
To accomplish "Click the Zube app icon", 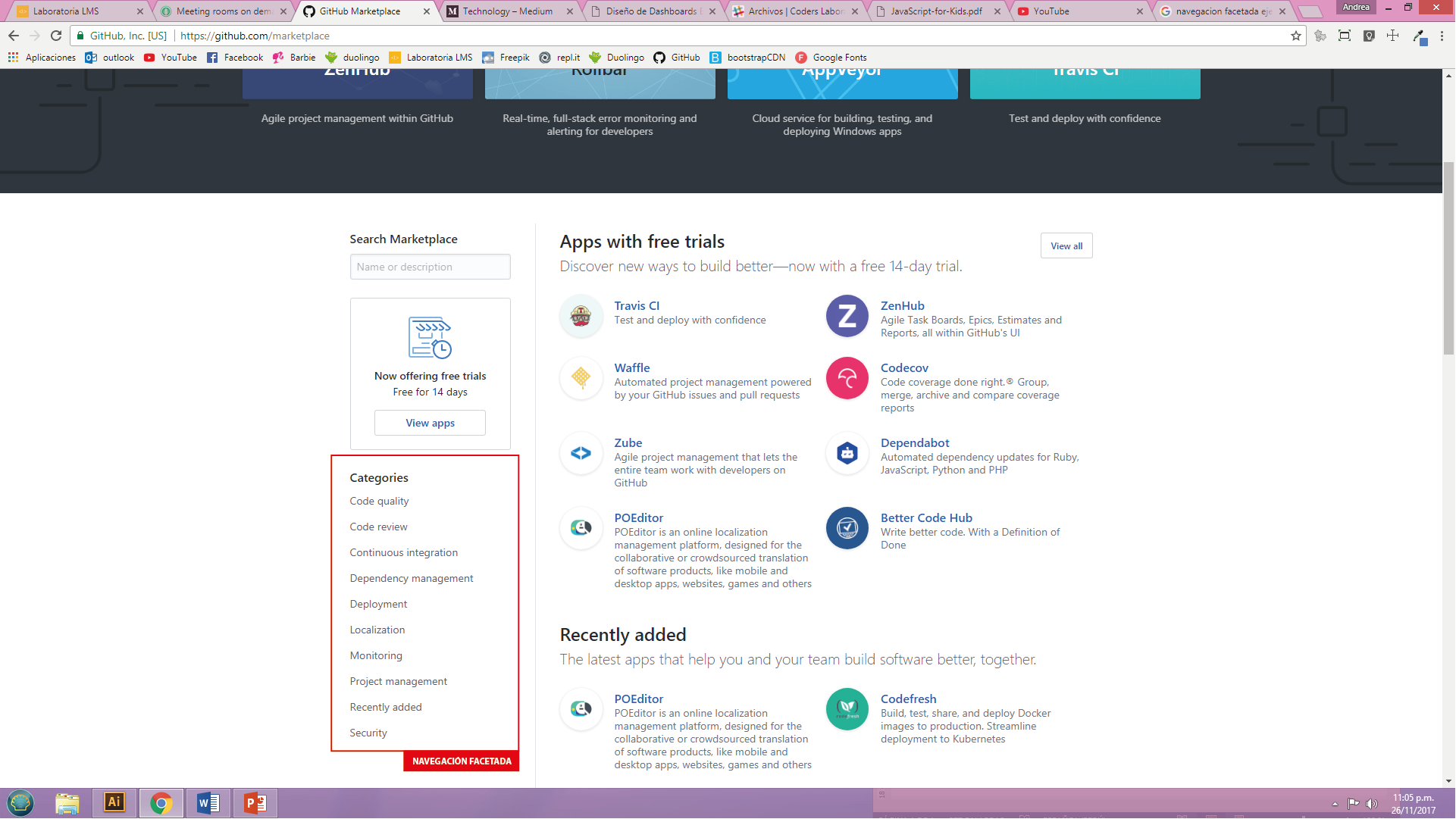I will [581, 453].
